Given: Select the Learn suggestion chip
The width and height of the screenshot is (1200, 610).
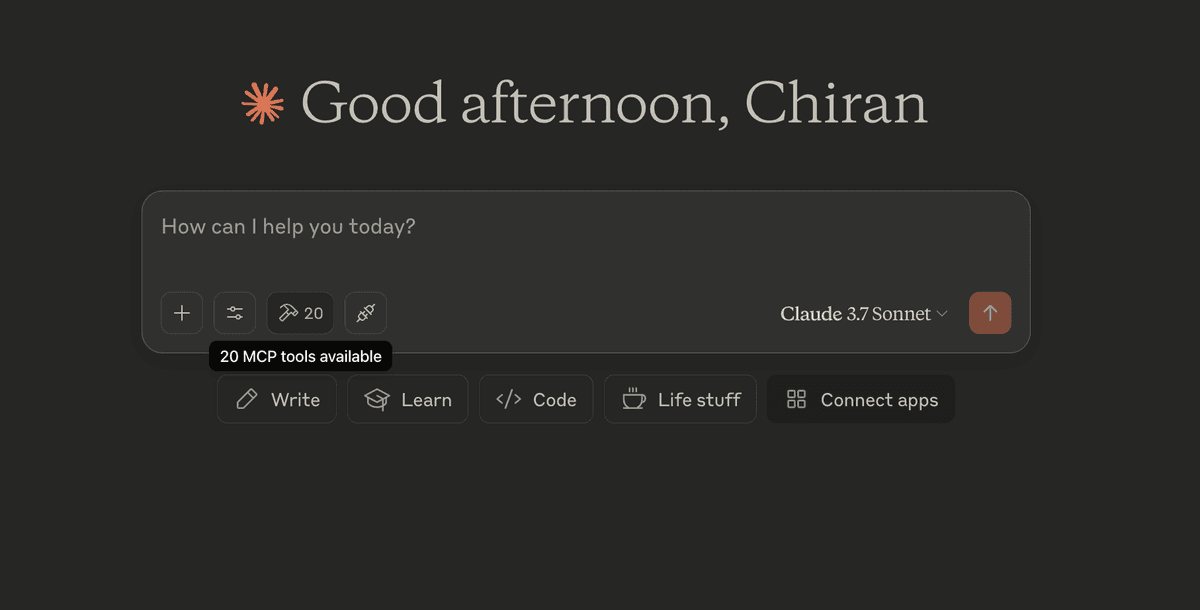Looking at the screenshot, I should [x=408, y=399].
